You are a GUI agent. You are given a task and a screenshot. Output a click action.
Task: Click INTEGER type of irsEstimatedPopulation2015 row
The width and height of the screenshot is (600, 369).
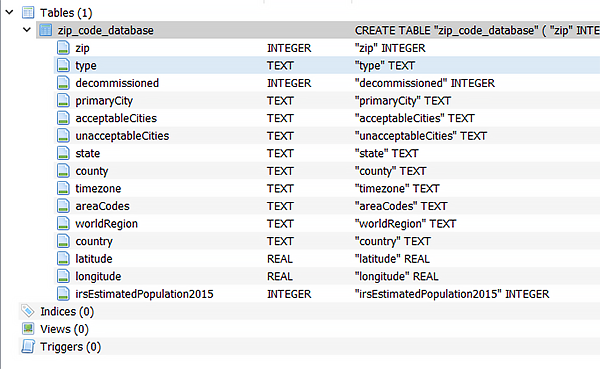click(289, 294)
